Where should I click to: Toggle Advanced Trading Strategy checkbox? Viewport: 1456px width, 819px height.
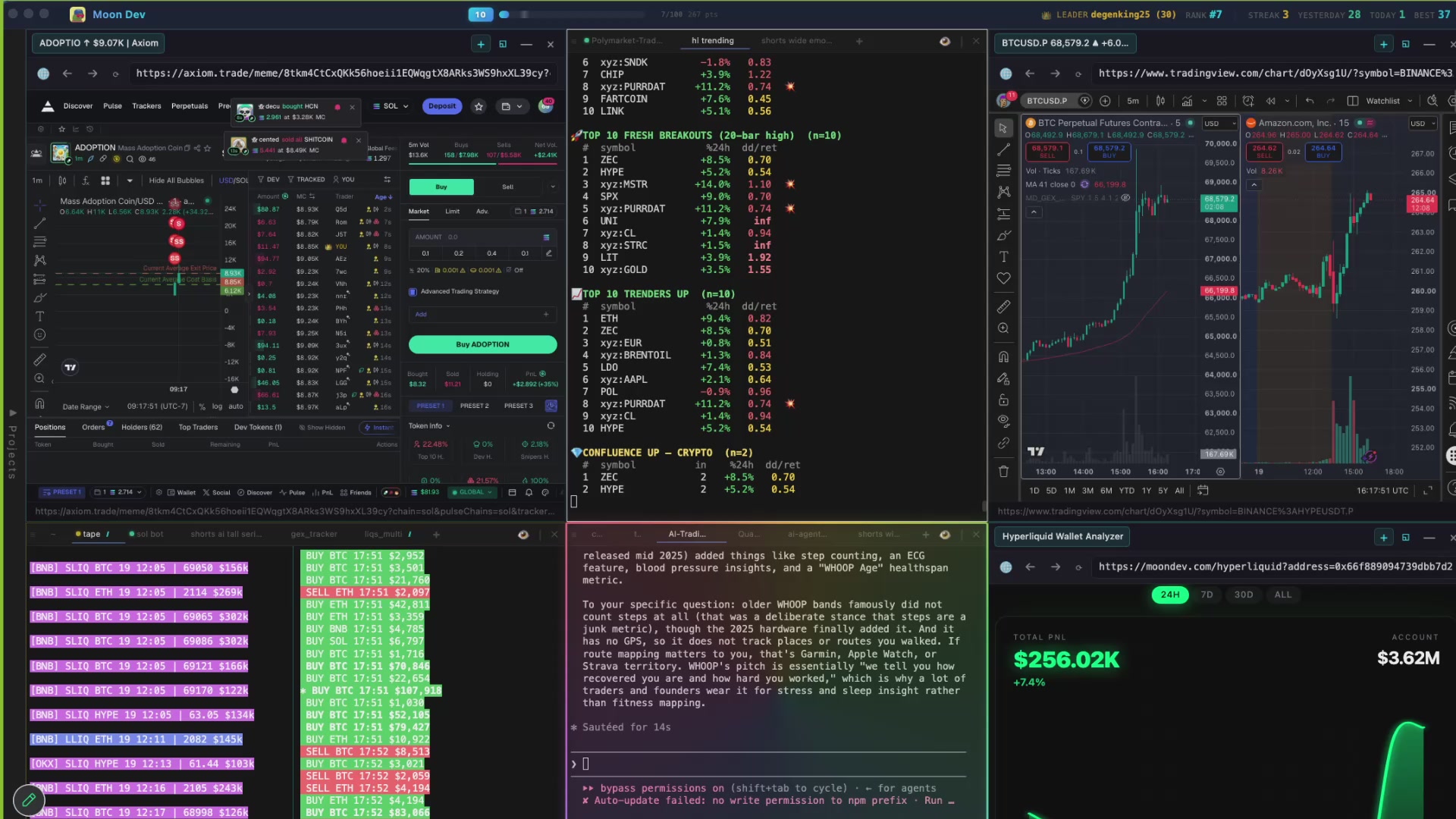point(413,291)
